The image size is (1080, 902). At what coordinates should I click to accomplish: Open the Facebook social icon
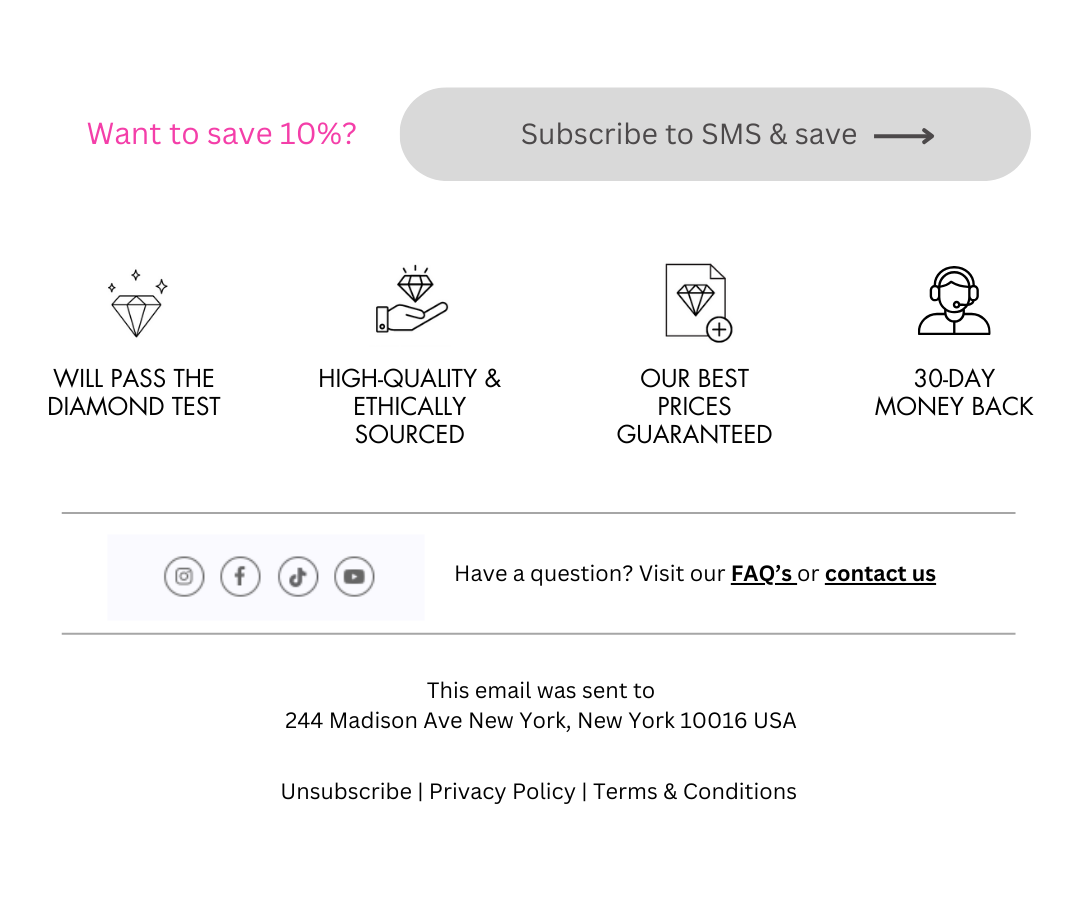(240, 576)
